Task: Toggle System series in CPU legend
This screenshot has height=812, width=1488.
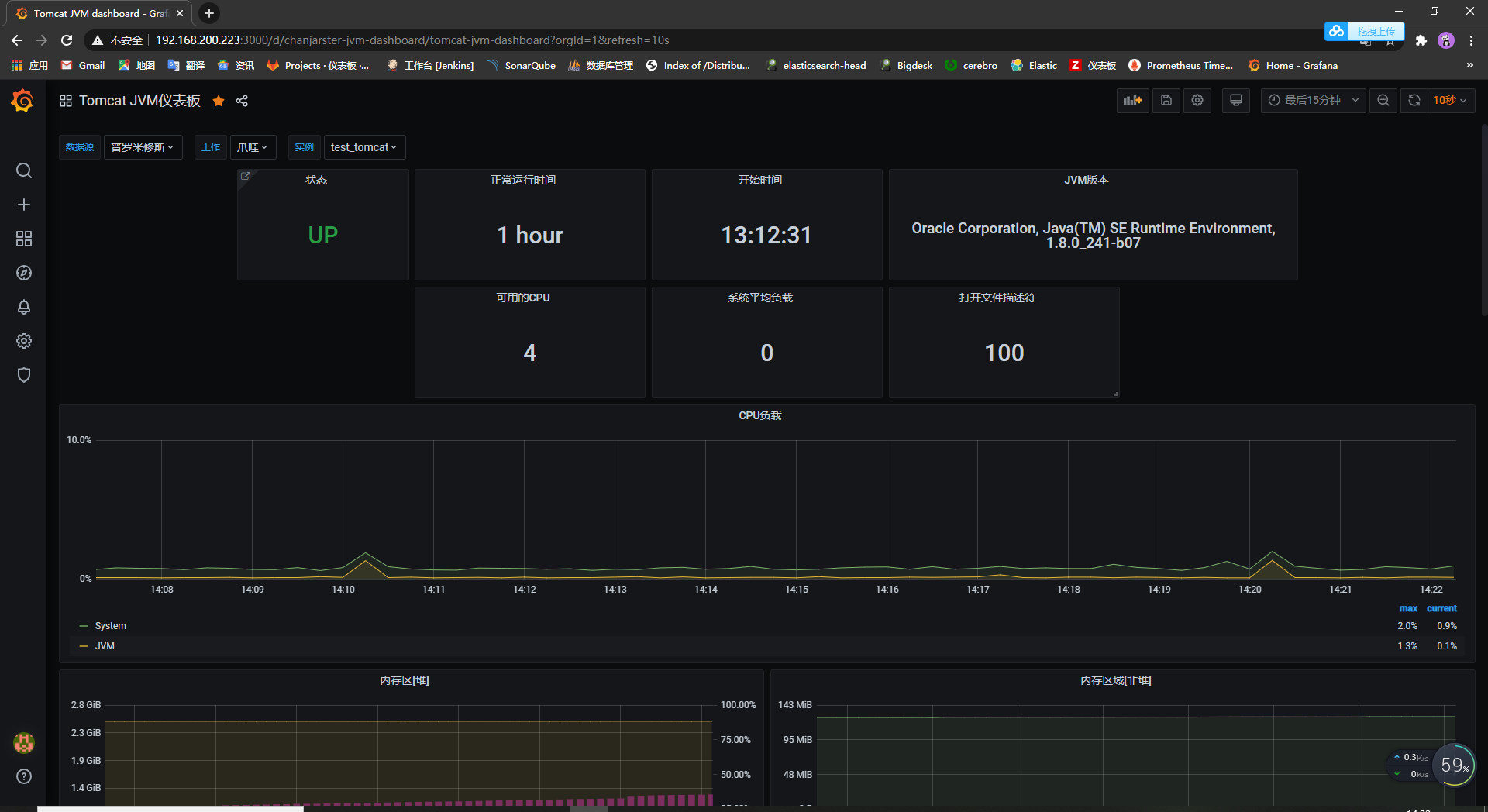Action: coord(110,626)
